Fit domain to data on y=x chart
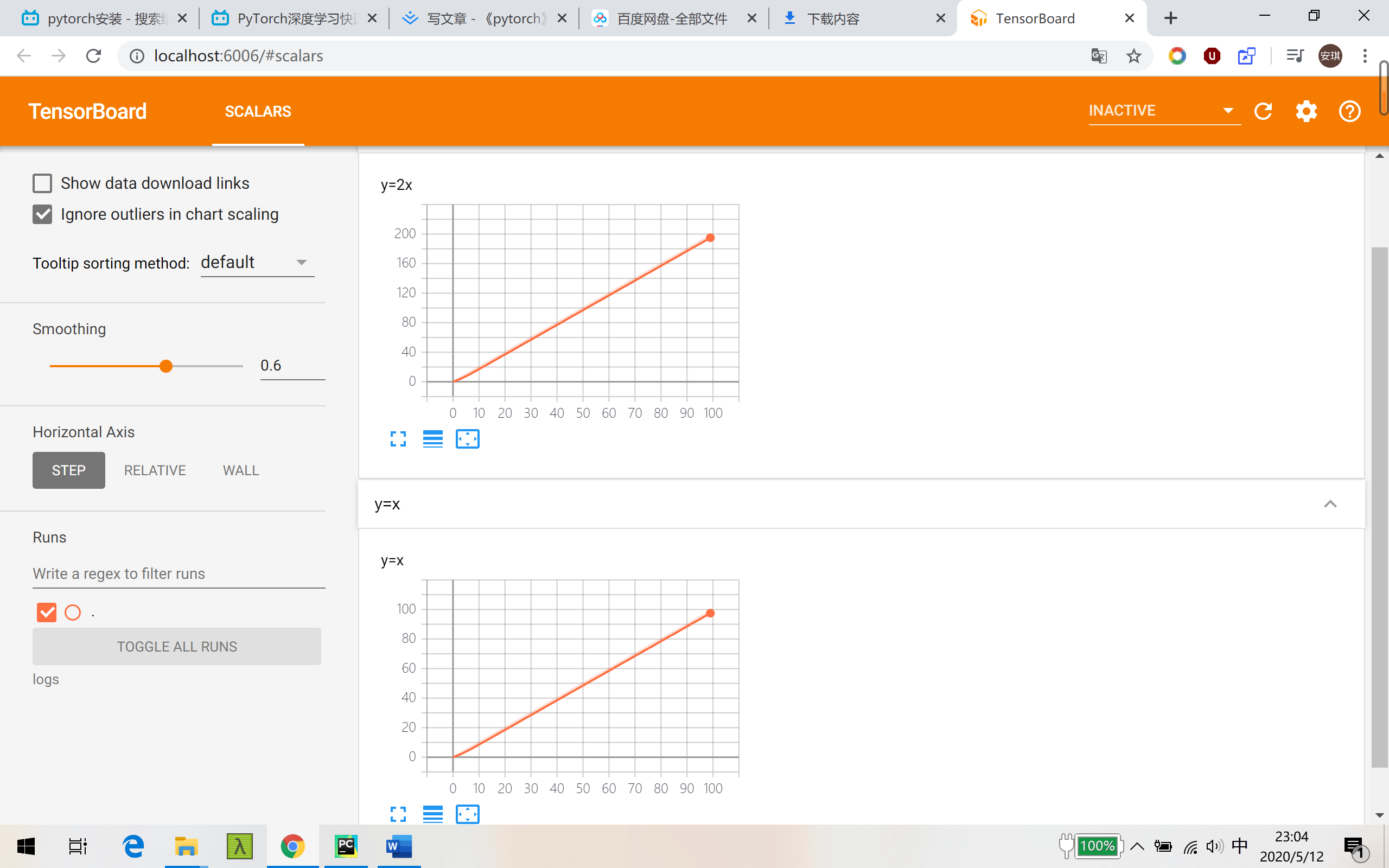This screenshot has width=1389, height=868. [467, 814]
